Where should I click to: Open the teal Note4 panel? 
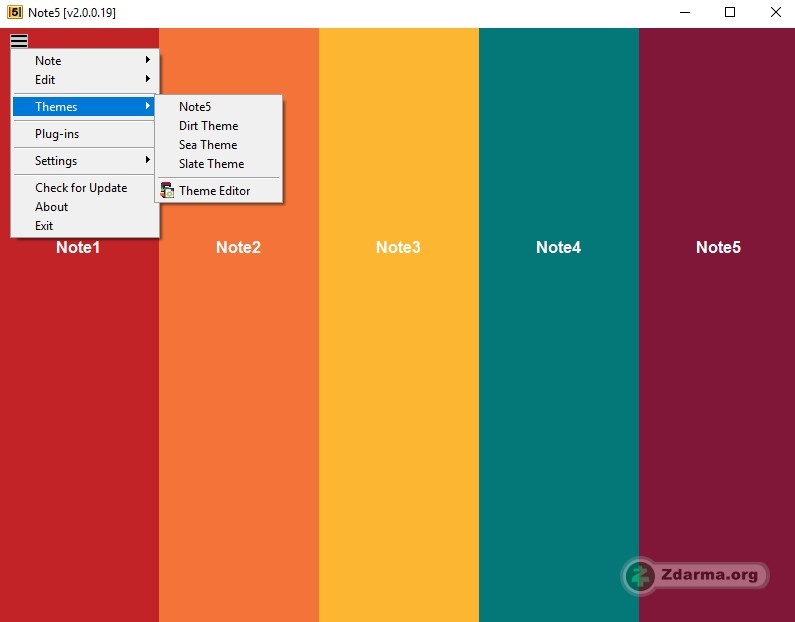[x=559, y=324]
